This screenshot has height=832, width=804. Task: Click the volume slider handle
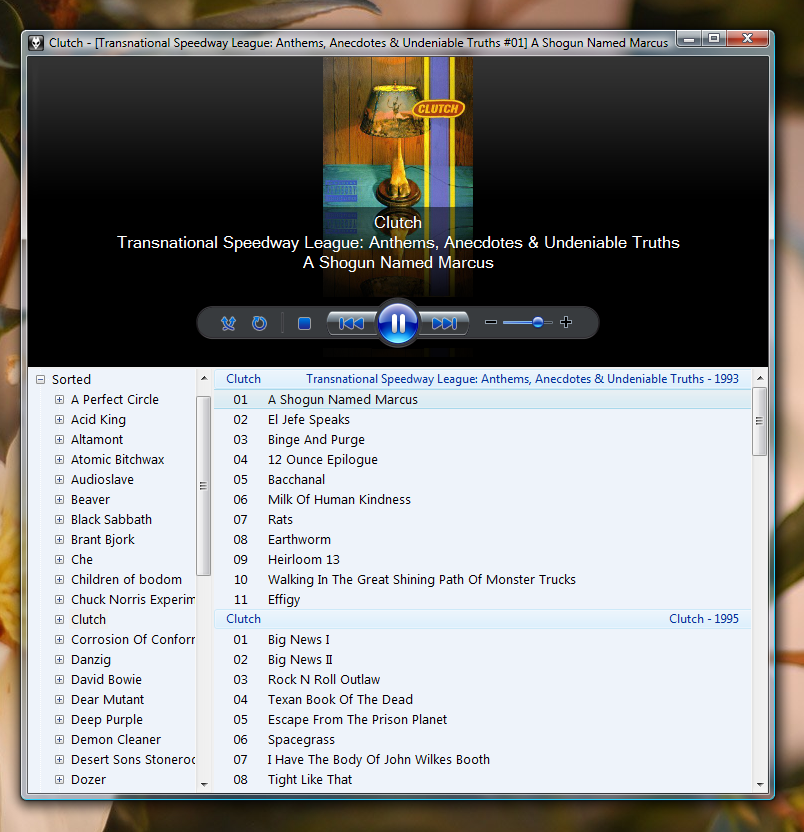(538, 322)
